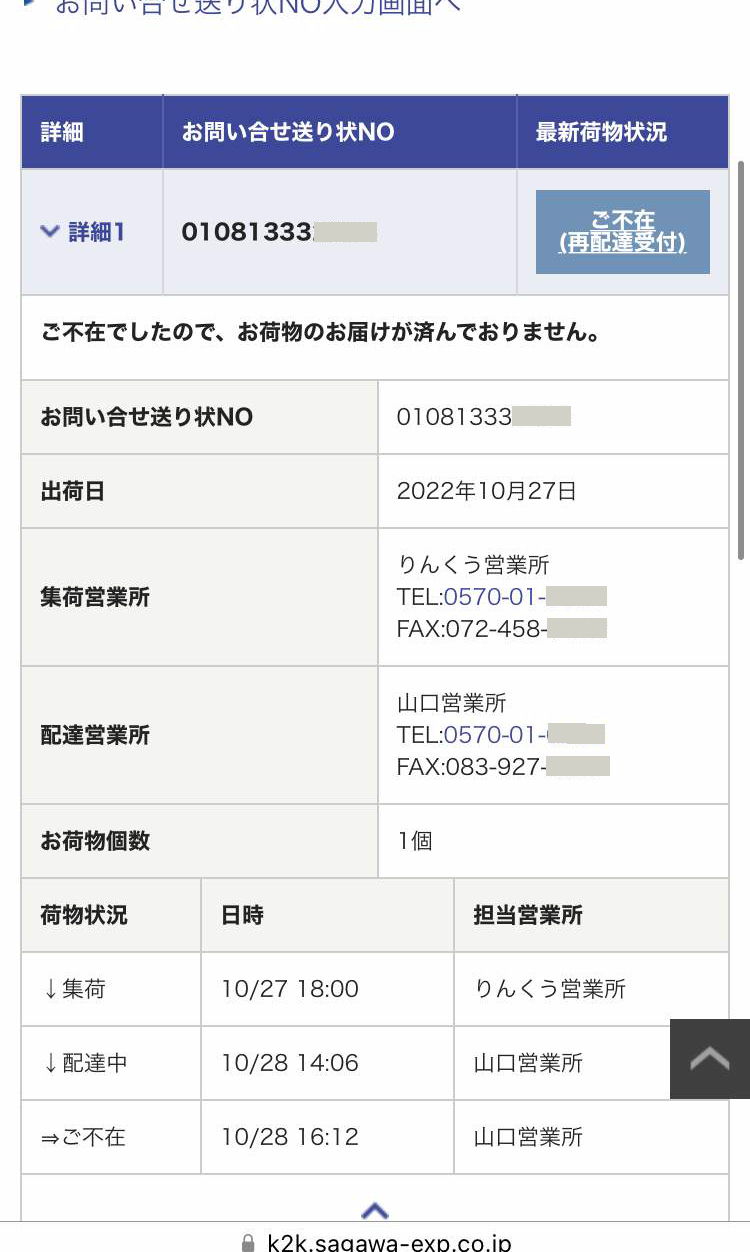Click the ご不在でしたので delivery notice text
Screen dimensions: 750x1252
coord(320,333)
